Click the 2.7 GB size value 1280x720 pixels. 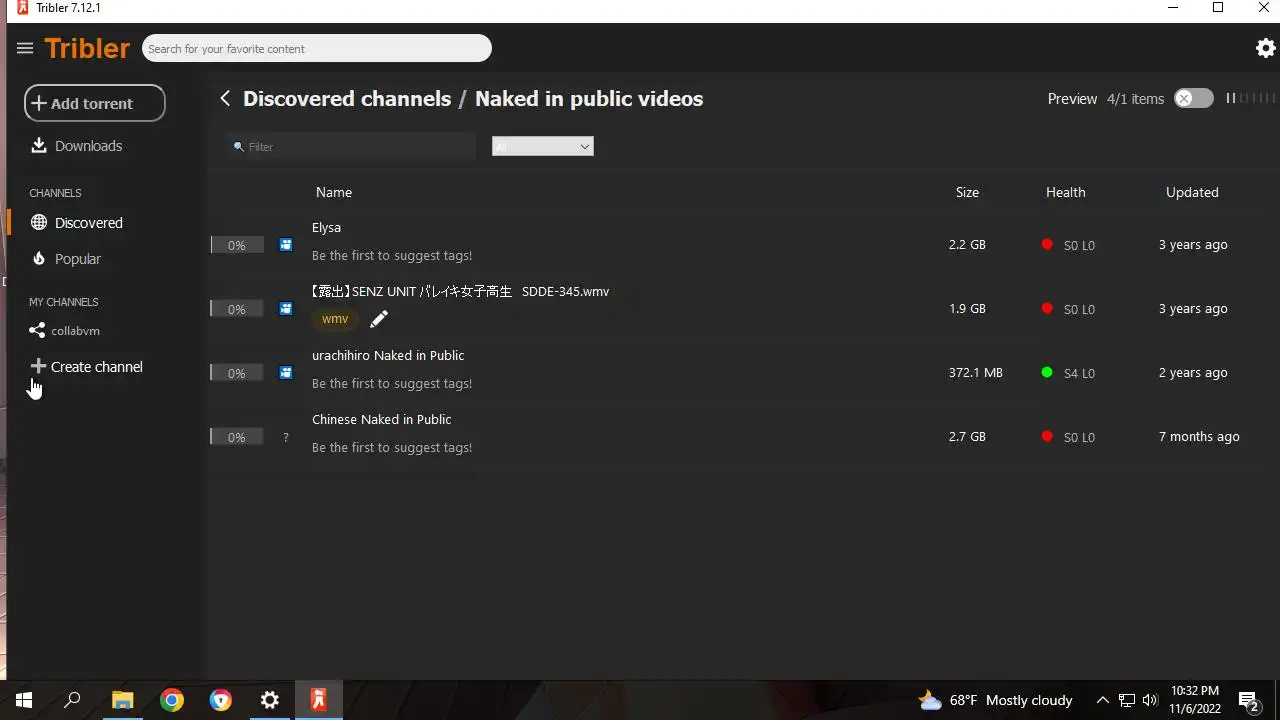(x=967, y=437)
